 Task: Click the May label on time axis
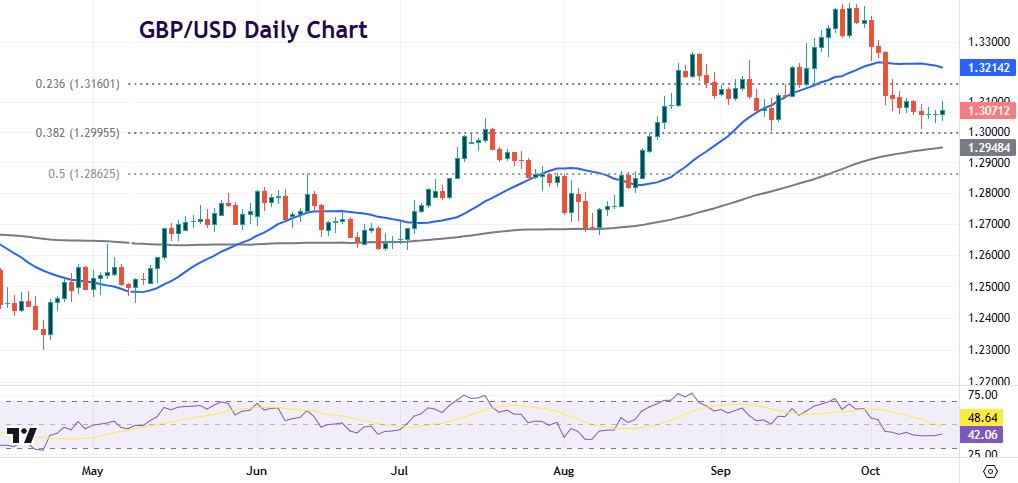pyautogui.click(x=92, y=469)
